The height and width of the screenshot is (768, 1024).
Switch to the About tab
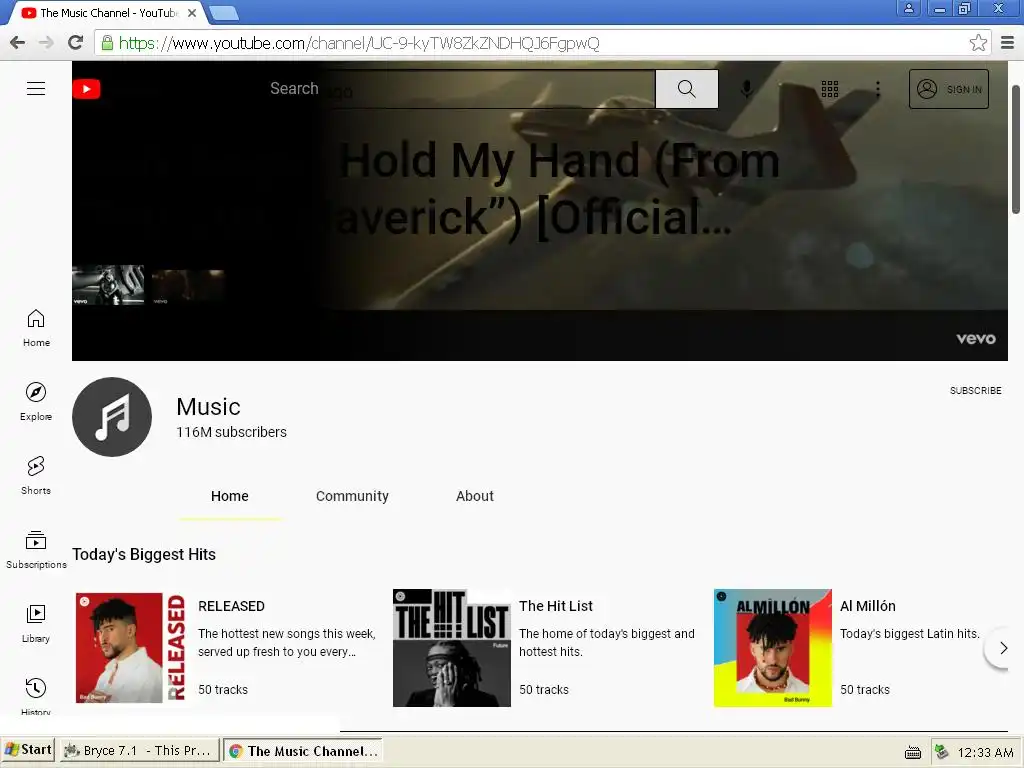pyautogui.click(x=475, y=496)
